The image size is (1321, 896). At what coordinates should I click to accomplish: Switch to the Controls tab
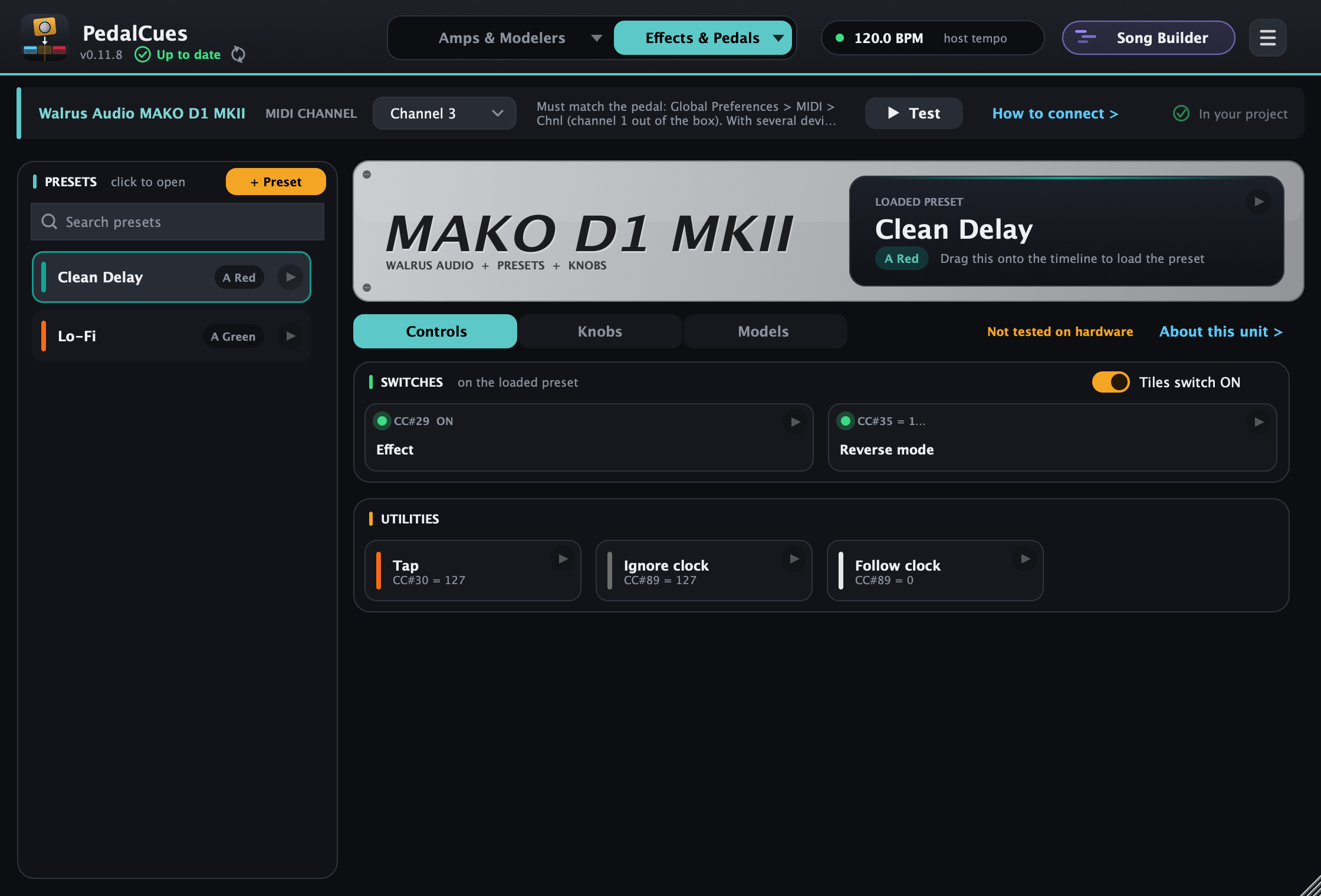[435, 331]
